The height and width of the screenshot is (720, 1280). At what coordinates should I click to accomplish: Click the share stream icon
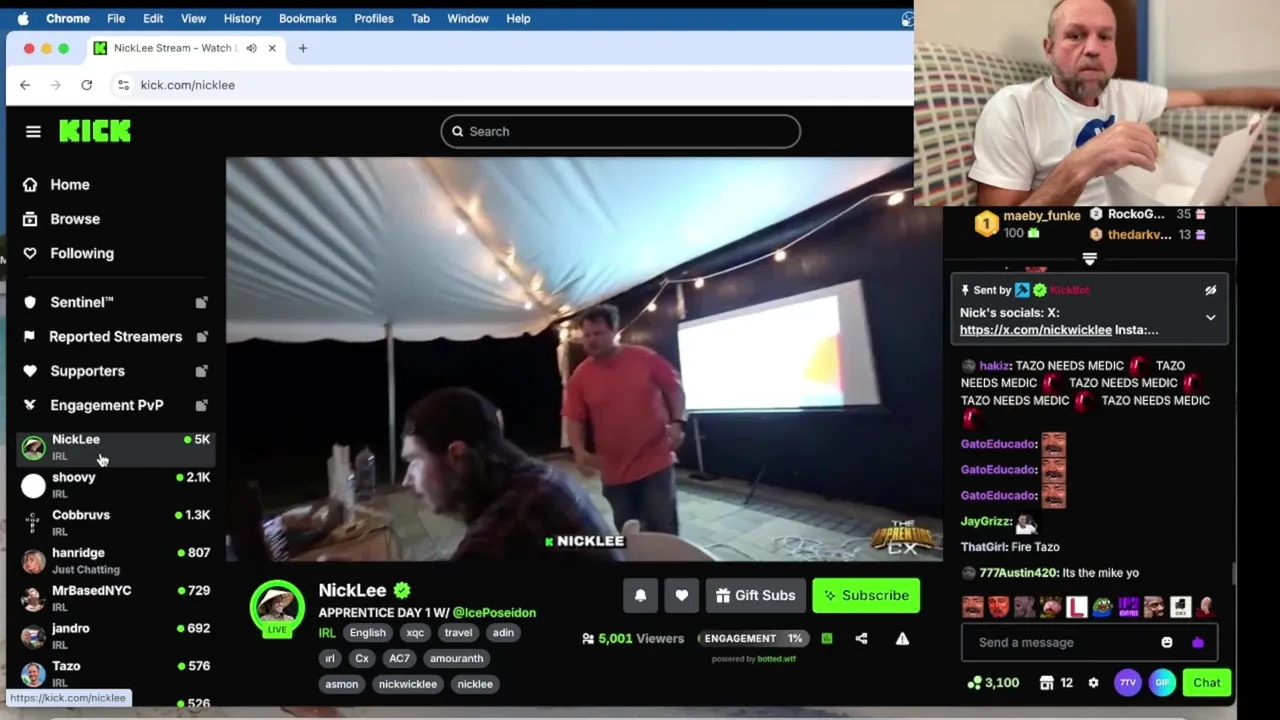(x=861, y=638)
